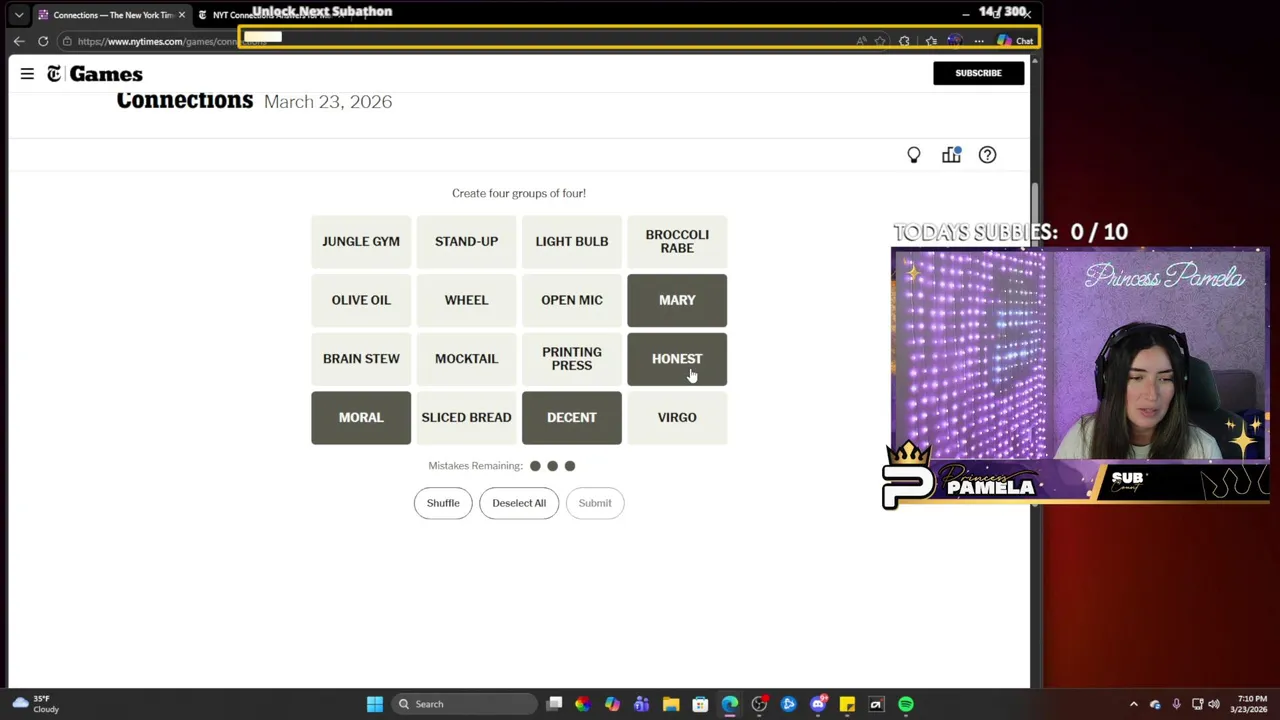Deselect the MARY tile
The height and width of the screenshot is (720, 1280).
point(677,300)
